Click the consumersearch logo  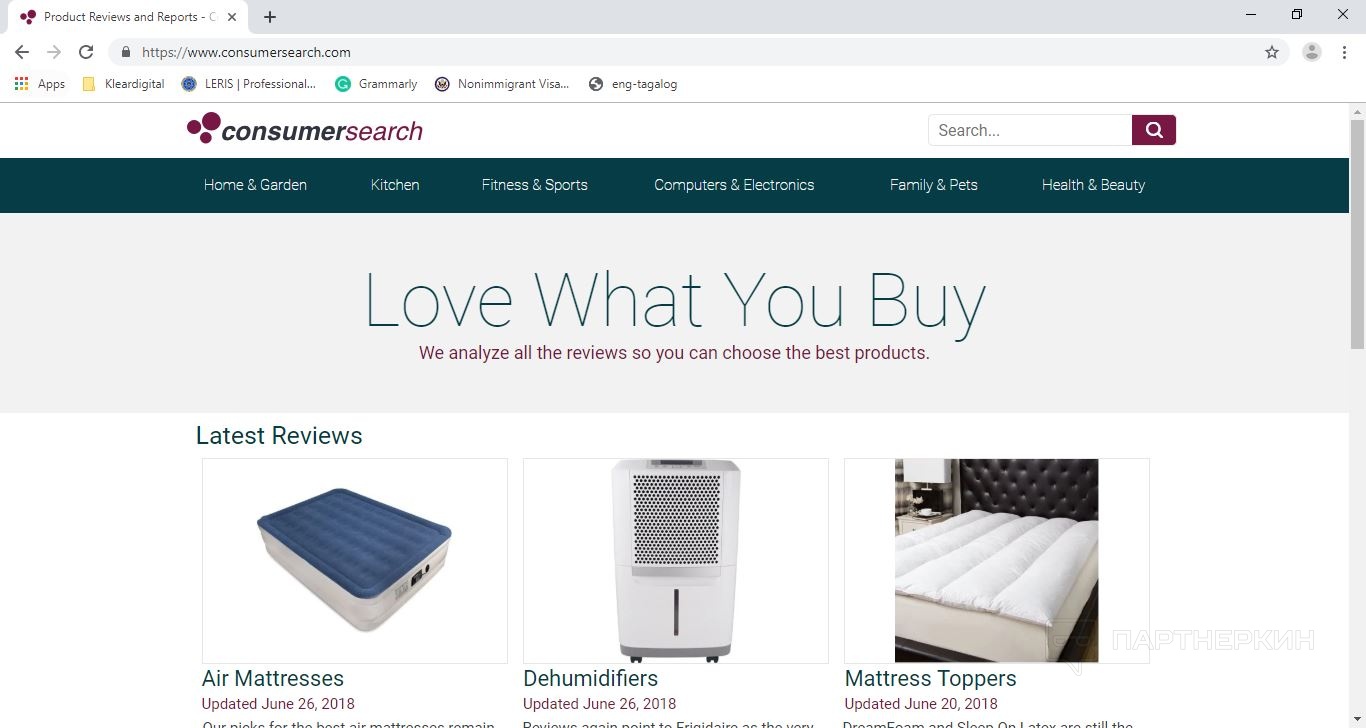click(x=305, y=129)
